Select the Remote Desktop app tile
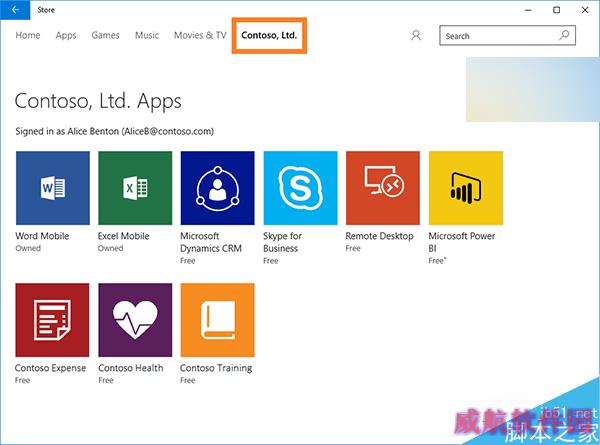 [383, 188]
